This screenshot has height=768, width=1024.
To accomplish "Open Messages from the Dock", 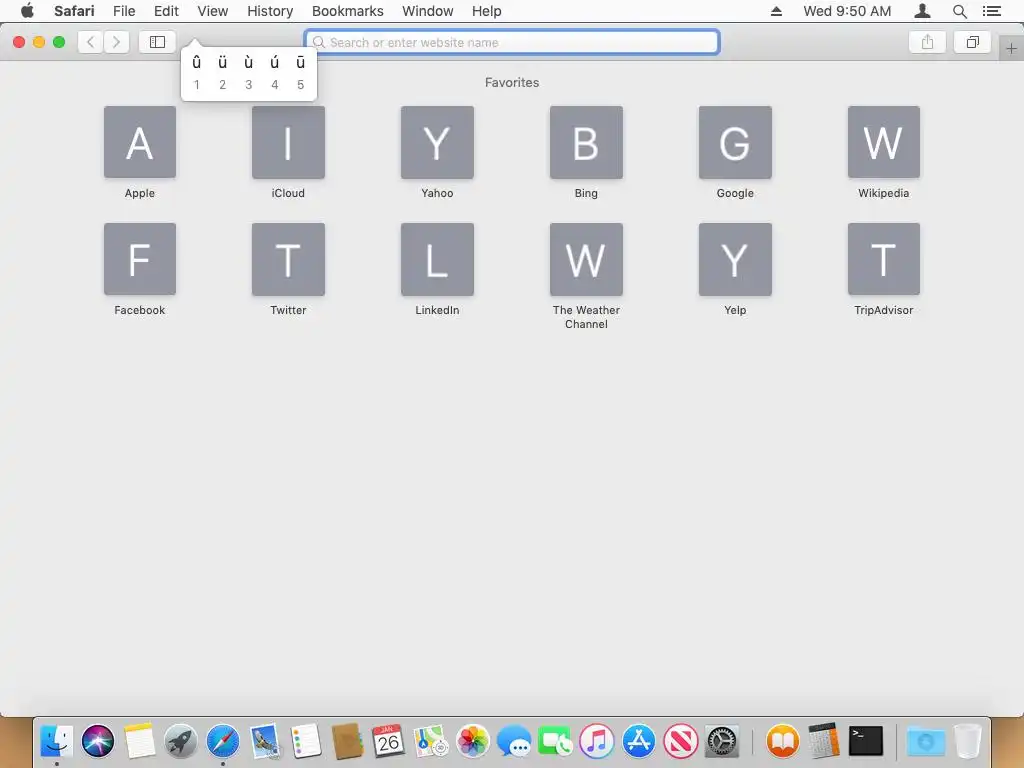I will tap(514, 741).
